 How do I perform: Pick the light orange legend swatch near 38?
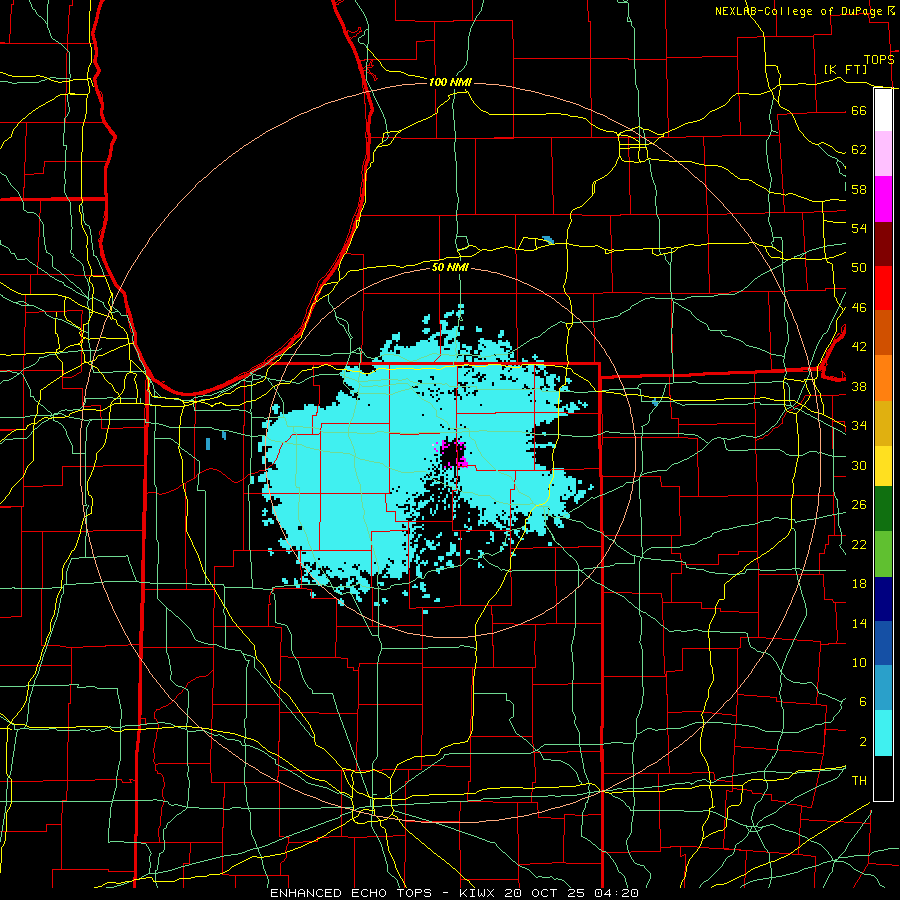pos(883,378)
